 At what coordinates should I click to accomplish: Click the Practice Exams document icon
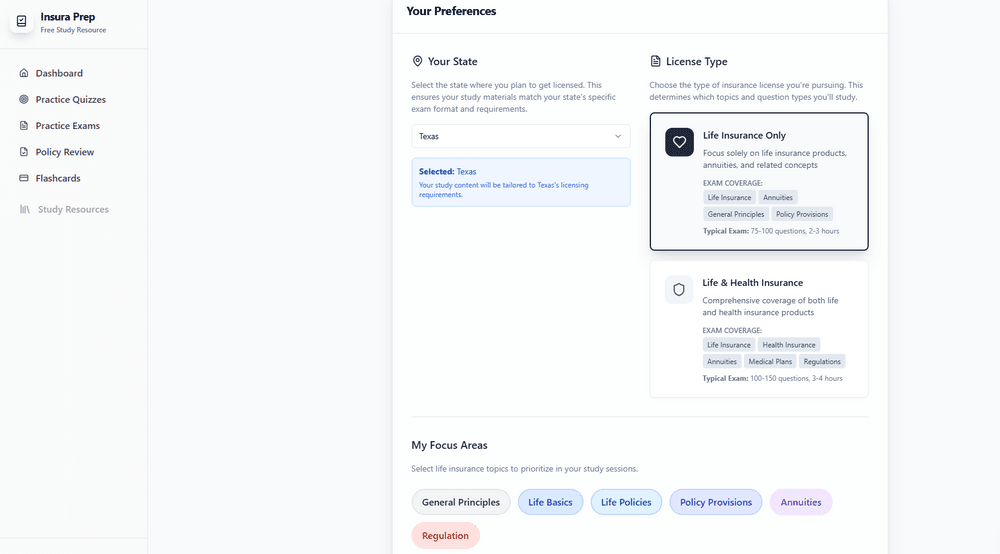pyautogui.click(x=24, y=126)
